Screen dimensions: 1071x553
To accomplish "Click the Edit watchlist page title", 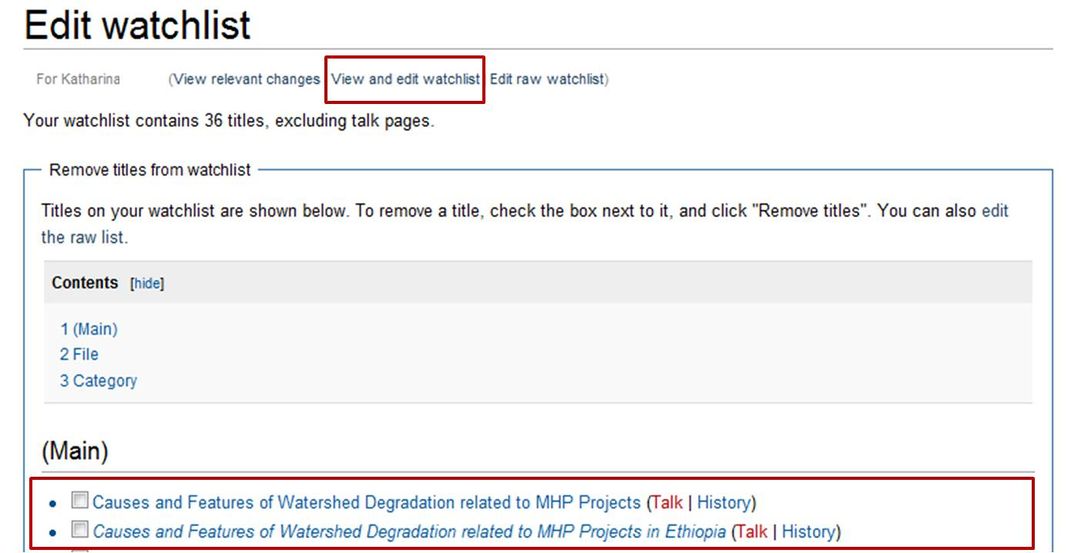I will (137, 24).
